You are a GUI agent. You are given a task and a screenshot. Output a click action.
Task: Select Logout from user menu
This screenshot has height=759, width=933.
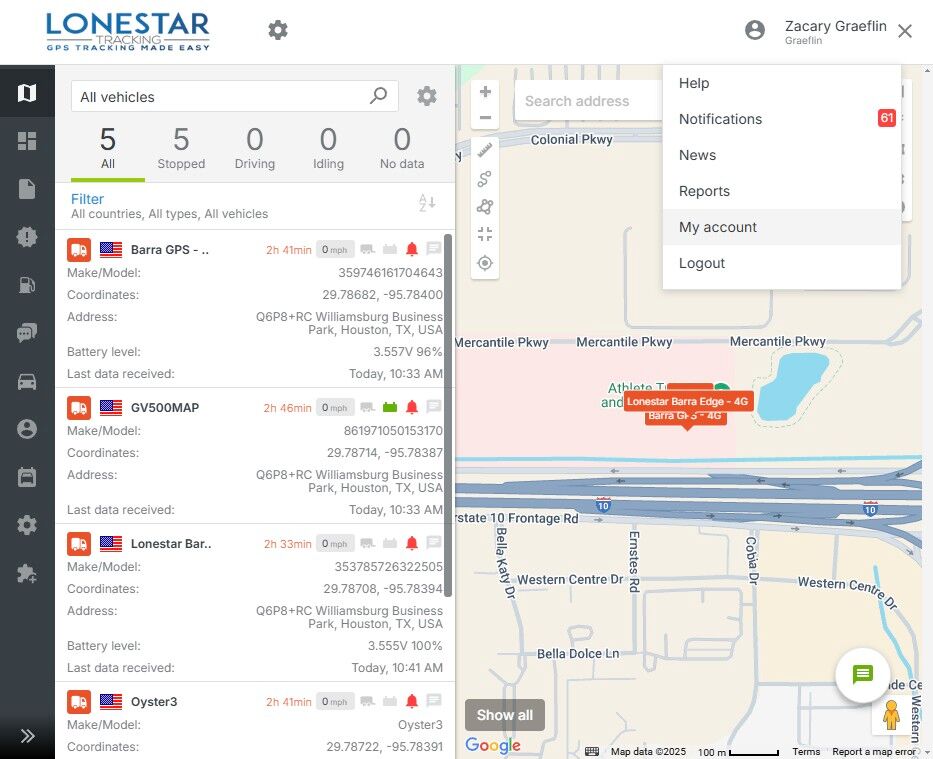[781, 263]
